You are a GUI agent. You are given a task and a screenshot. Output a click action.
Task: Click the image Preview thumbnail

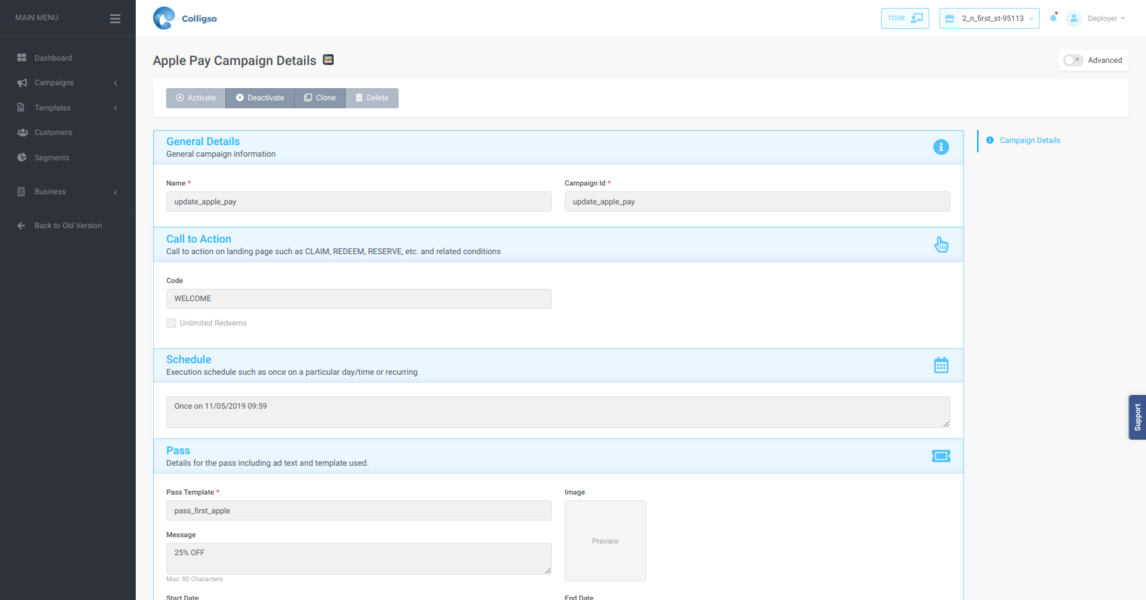tap(605, 541)
